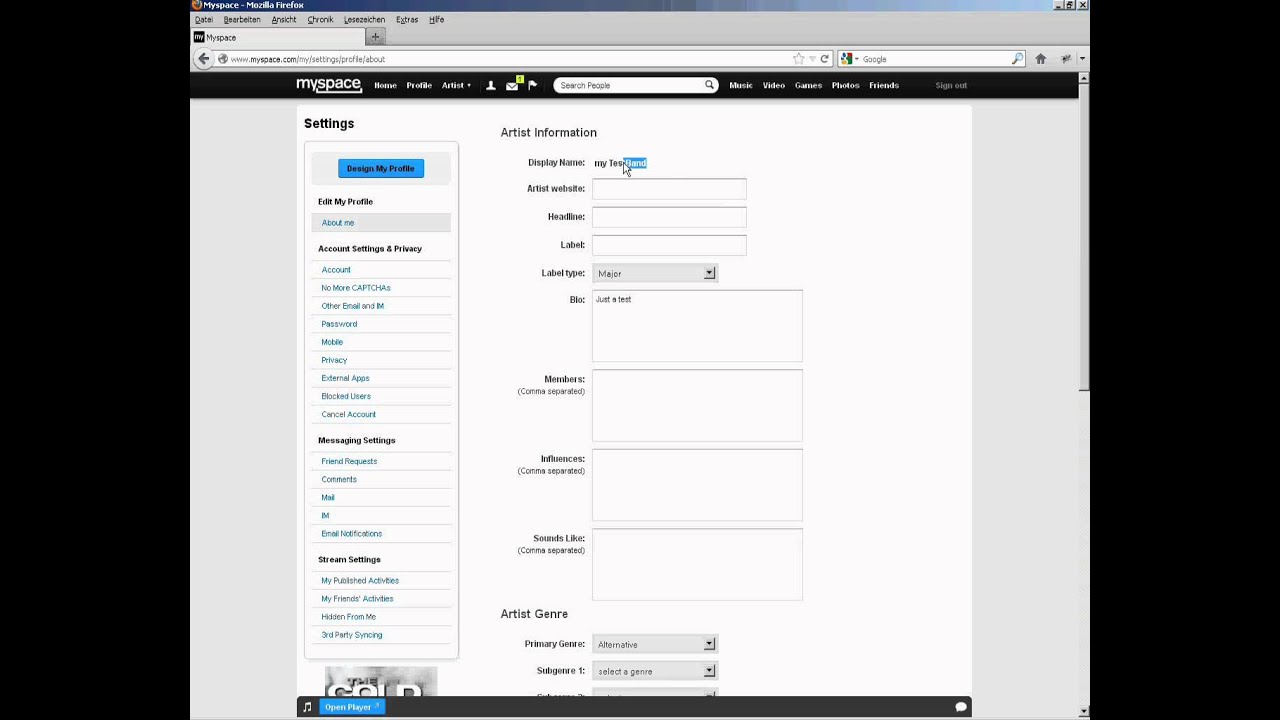
Task: Open Account settings link
Action: click(x=336, y=270)
